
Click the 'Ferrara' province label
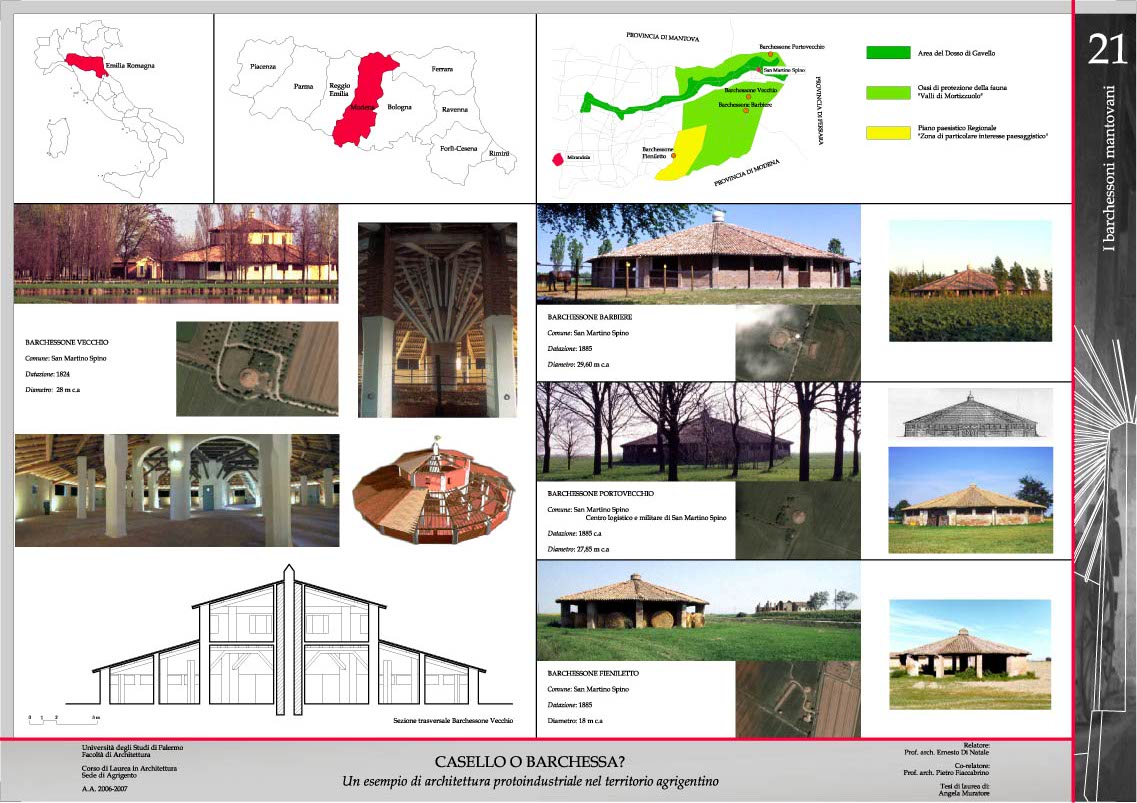coord(442,69)
